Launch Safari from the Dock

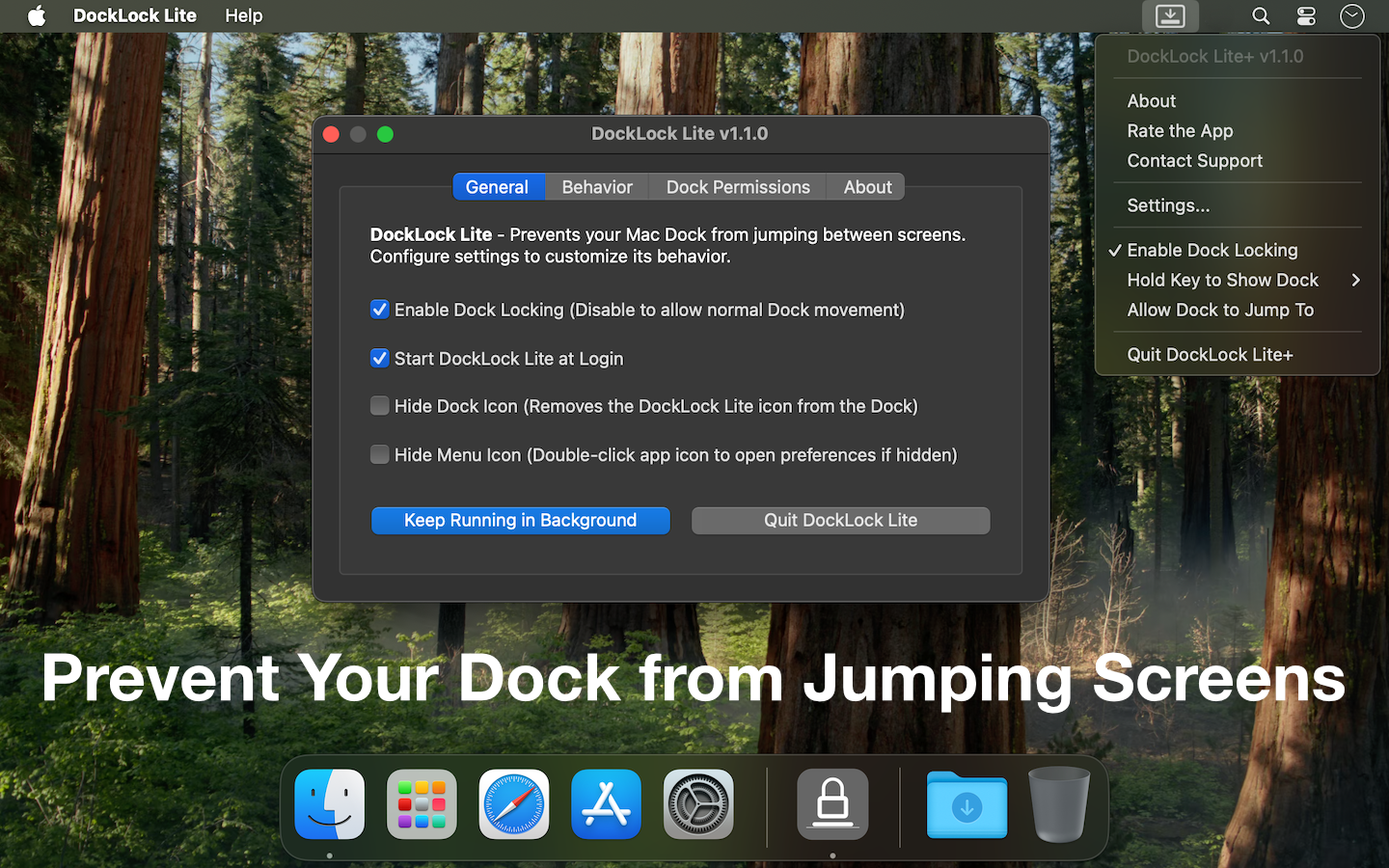coord(514,804)
